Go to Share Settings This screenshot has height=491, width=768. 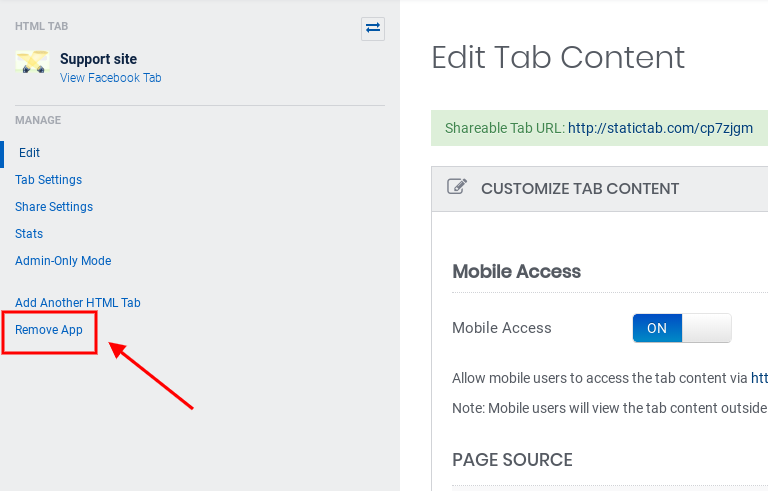(x=54, y=207)
